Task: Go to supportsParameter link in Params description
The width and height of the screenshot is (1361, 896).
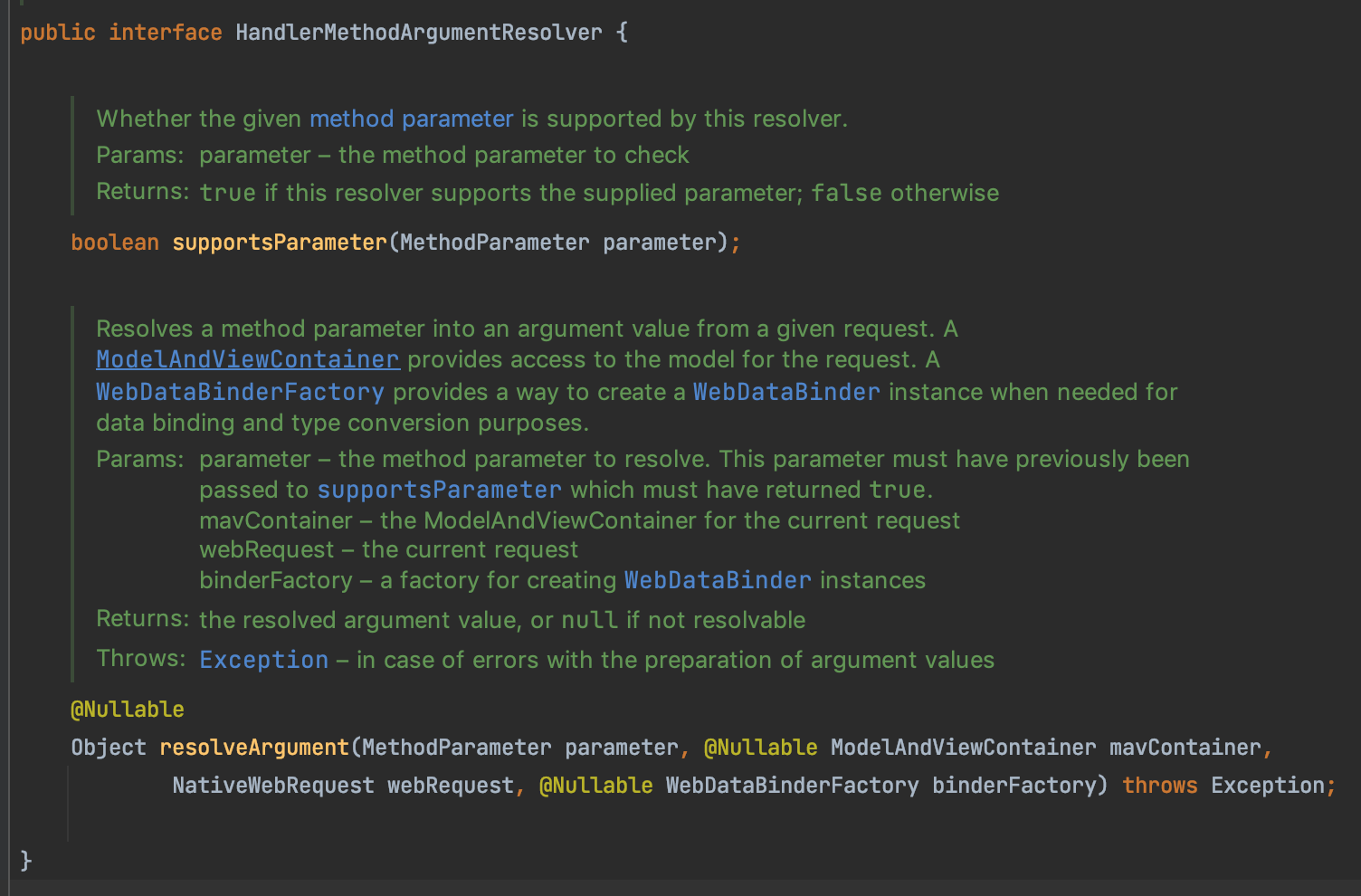Action: [439, 490]
